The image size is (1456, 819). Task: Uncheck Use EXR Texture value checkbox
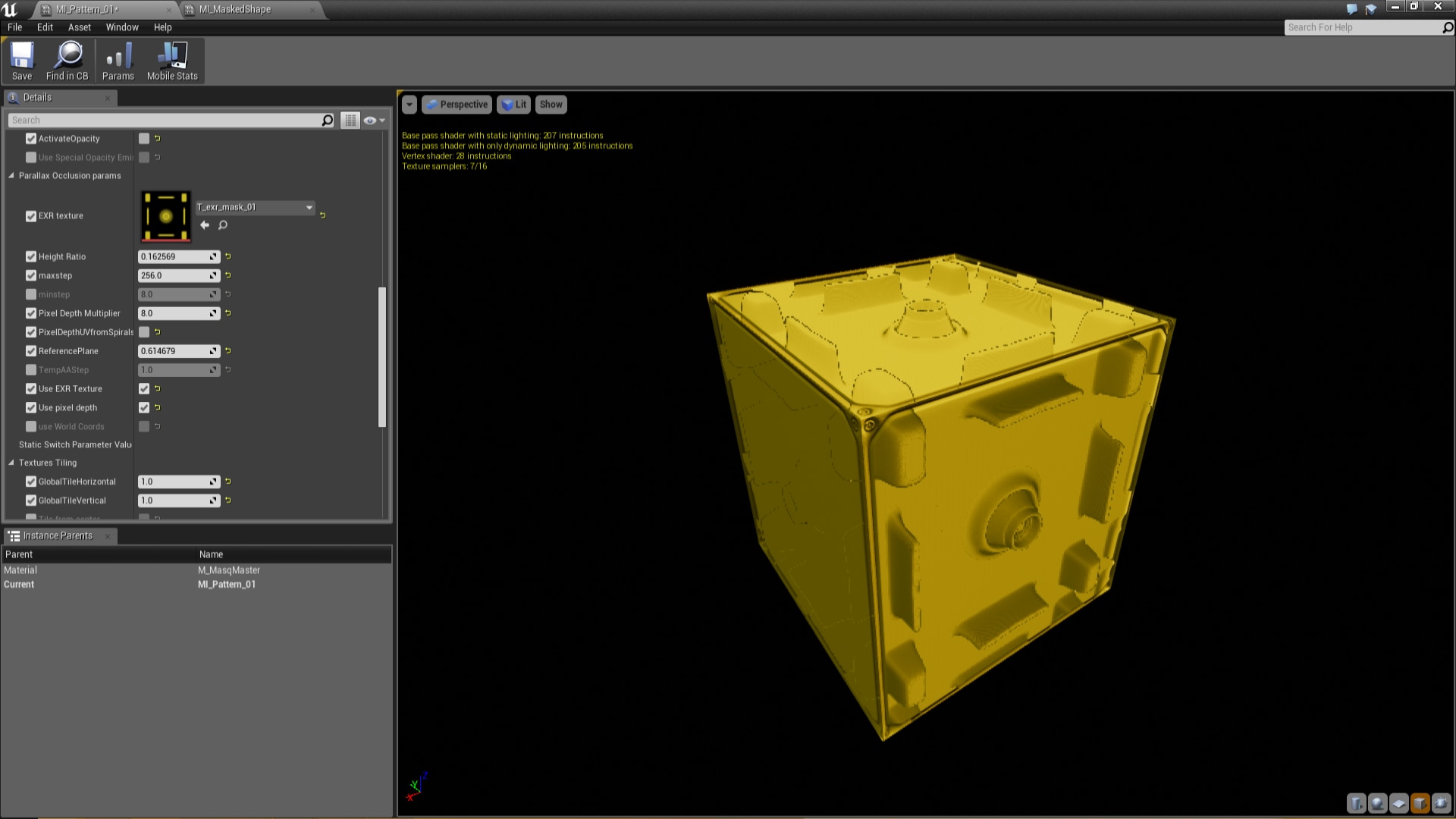coord(144,389)
